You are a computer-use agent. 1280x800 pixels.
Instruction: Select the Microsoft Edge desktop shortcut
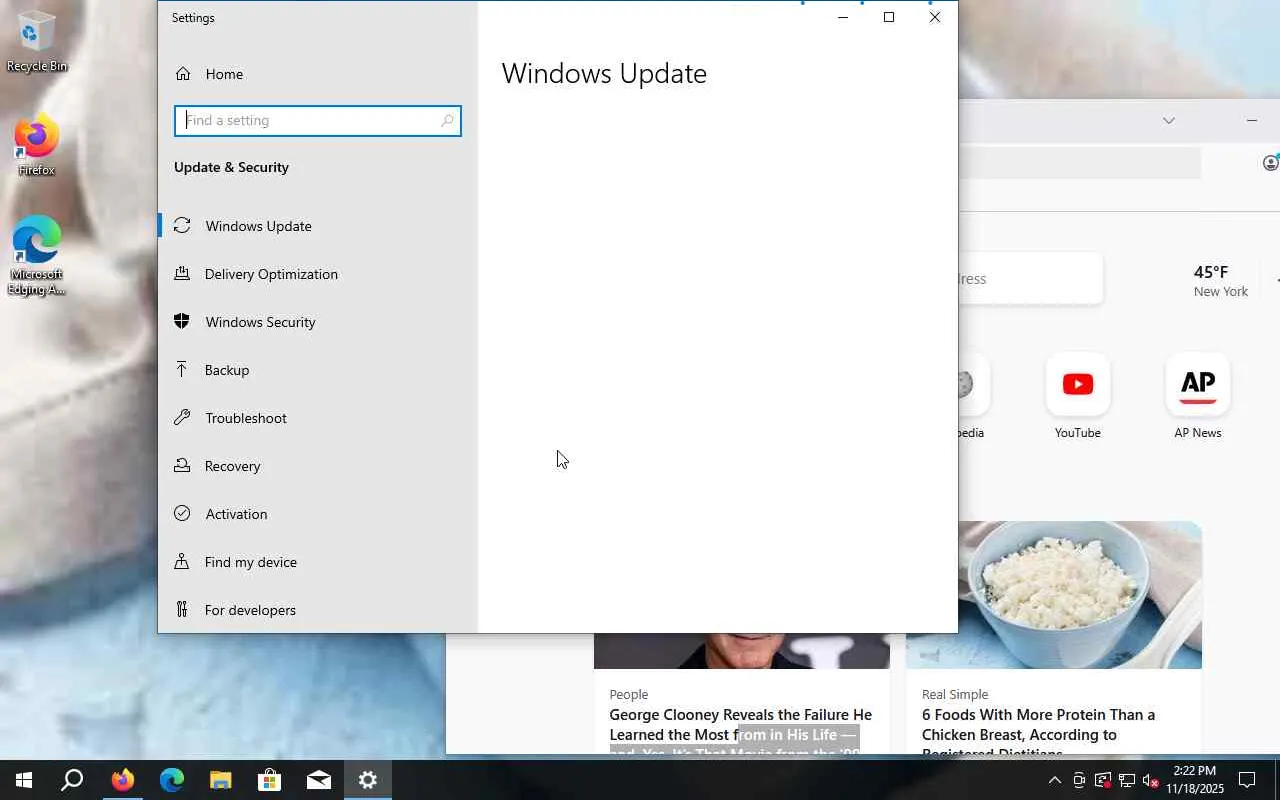37,256
